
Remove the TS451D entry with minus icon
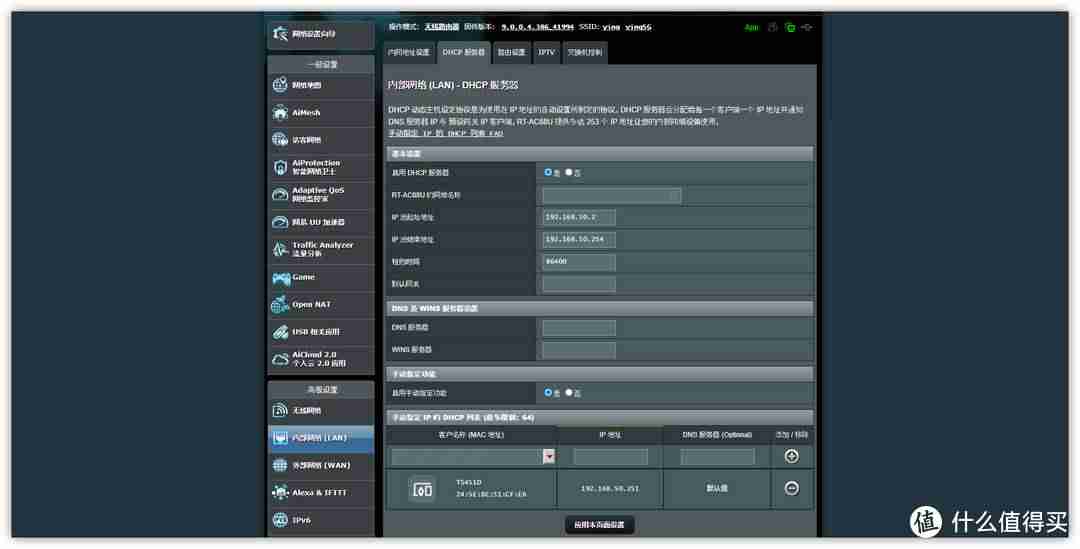tap(791, 488)
